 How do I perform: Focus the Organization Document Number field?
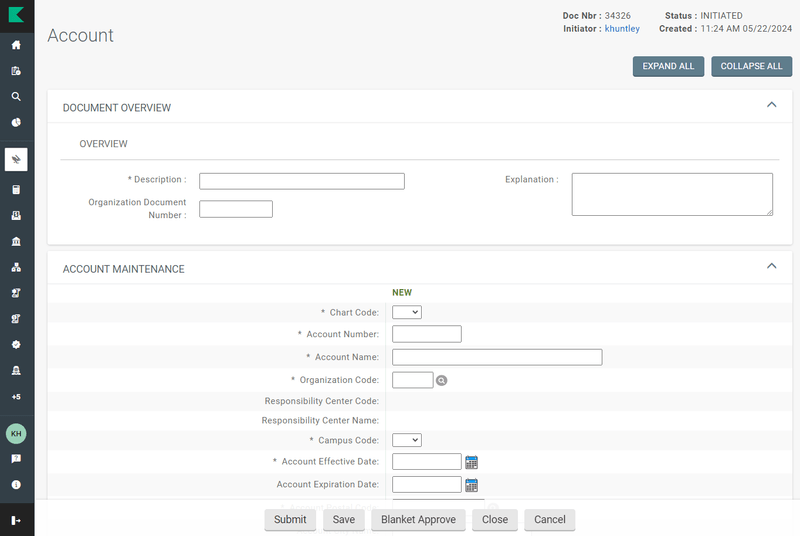point(236,209)
